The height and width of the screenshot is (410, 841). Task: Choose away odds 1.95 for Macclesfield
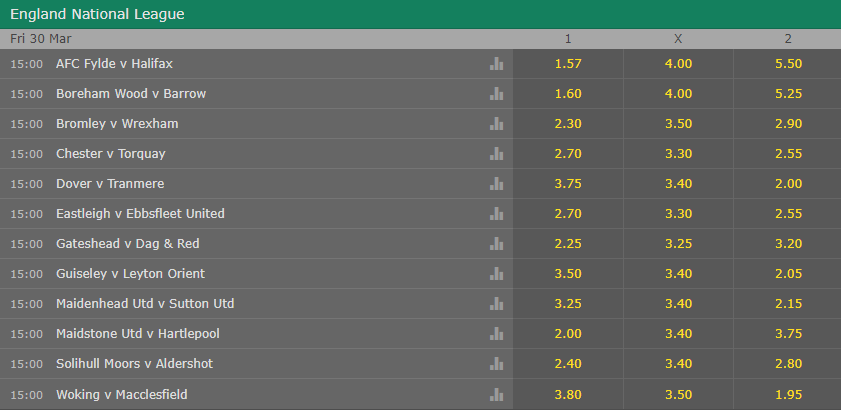(787, 394)
